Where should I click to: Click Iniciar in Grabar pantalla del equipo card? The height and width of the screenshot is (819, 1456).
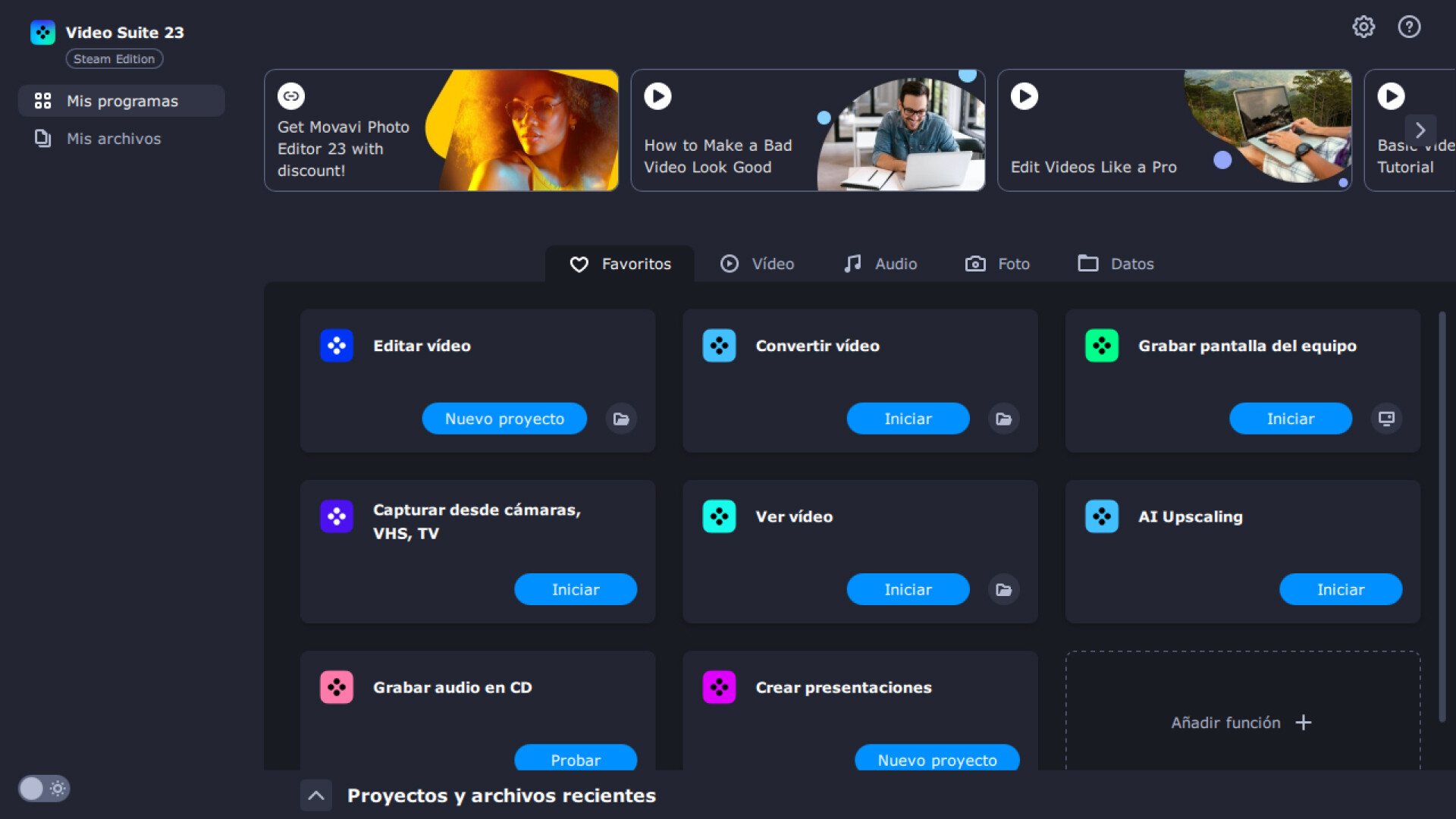coord(1291,419)
